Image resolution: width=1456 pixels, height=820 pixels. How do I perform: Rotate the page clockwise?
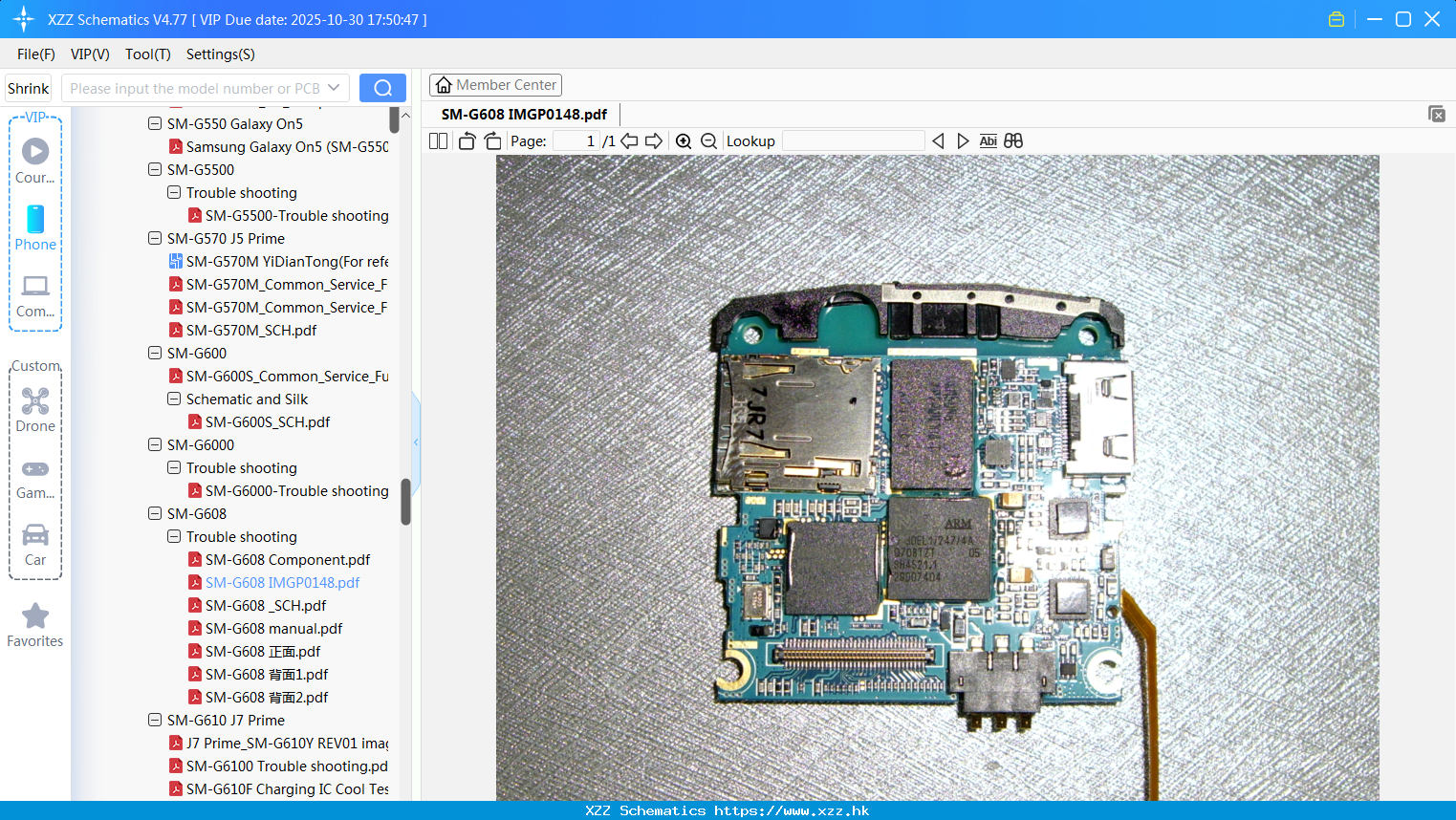click(x=492, y=141)
